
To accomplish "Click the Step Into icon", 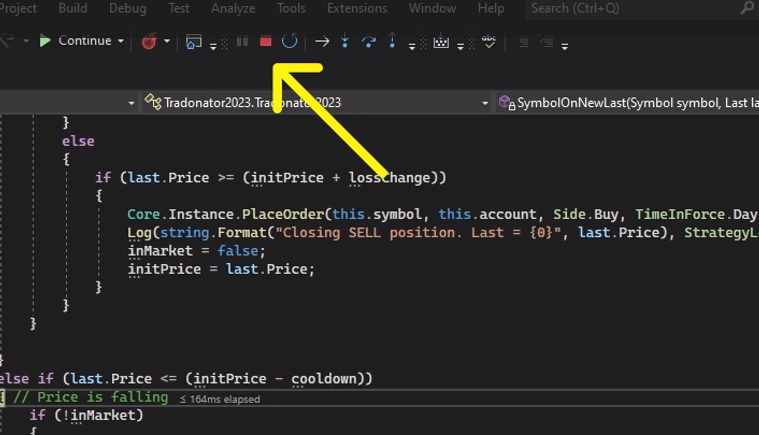I will coord(345,42).
